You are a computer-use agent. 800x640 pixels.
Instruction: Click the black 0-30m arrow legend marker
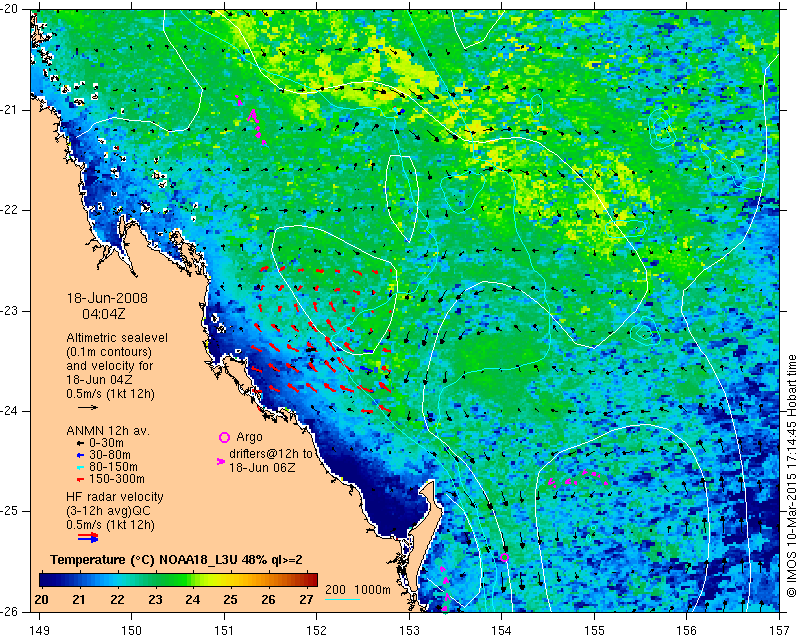tap(80, 443)
